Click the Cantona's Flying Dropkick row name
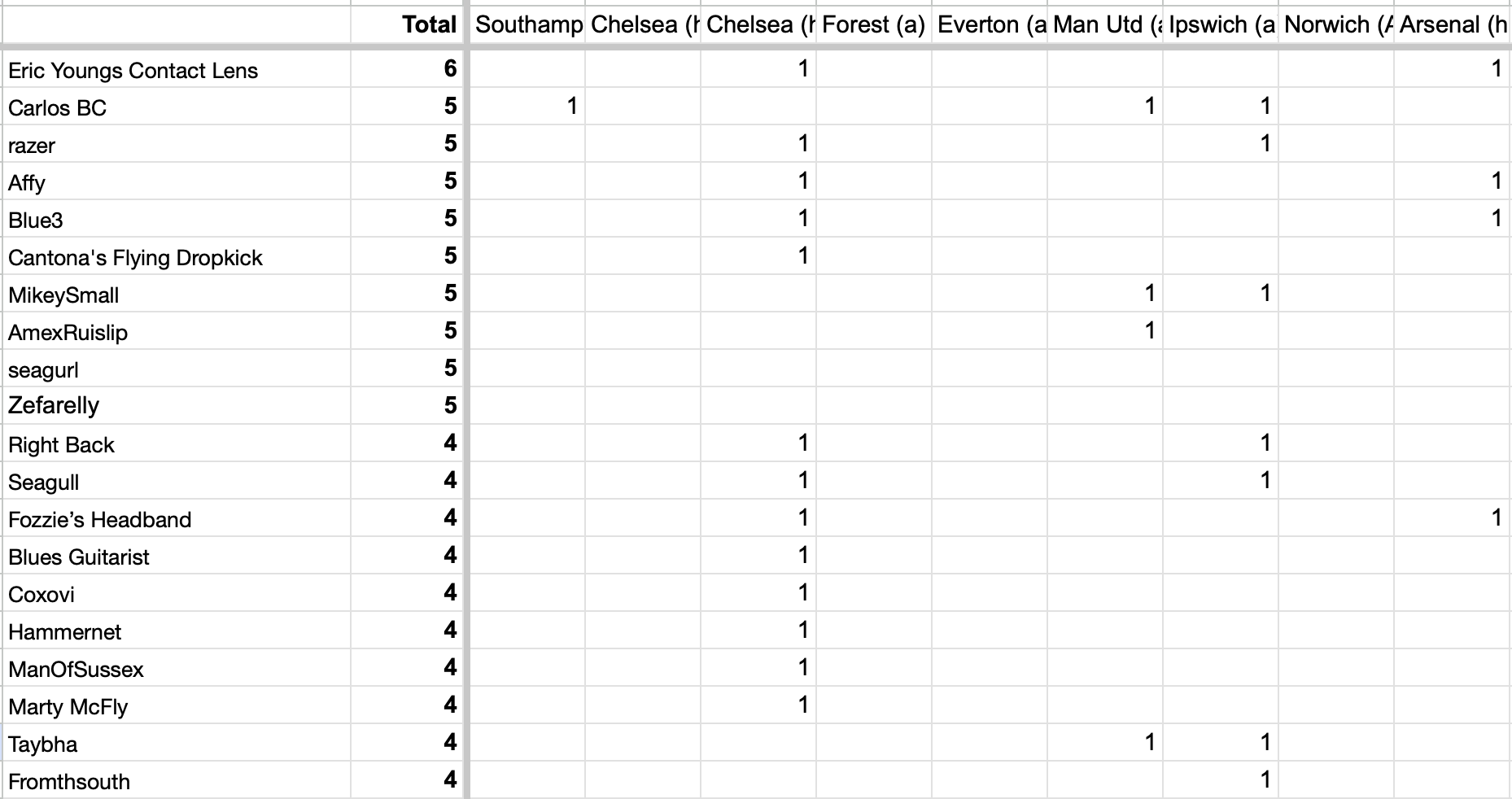This screenshot has width=1512, height=799. 177,256
